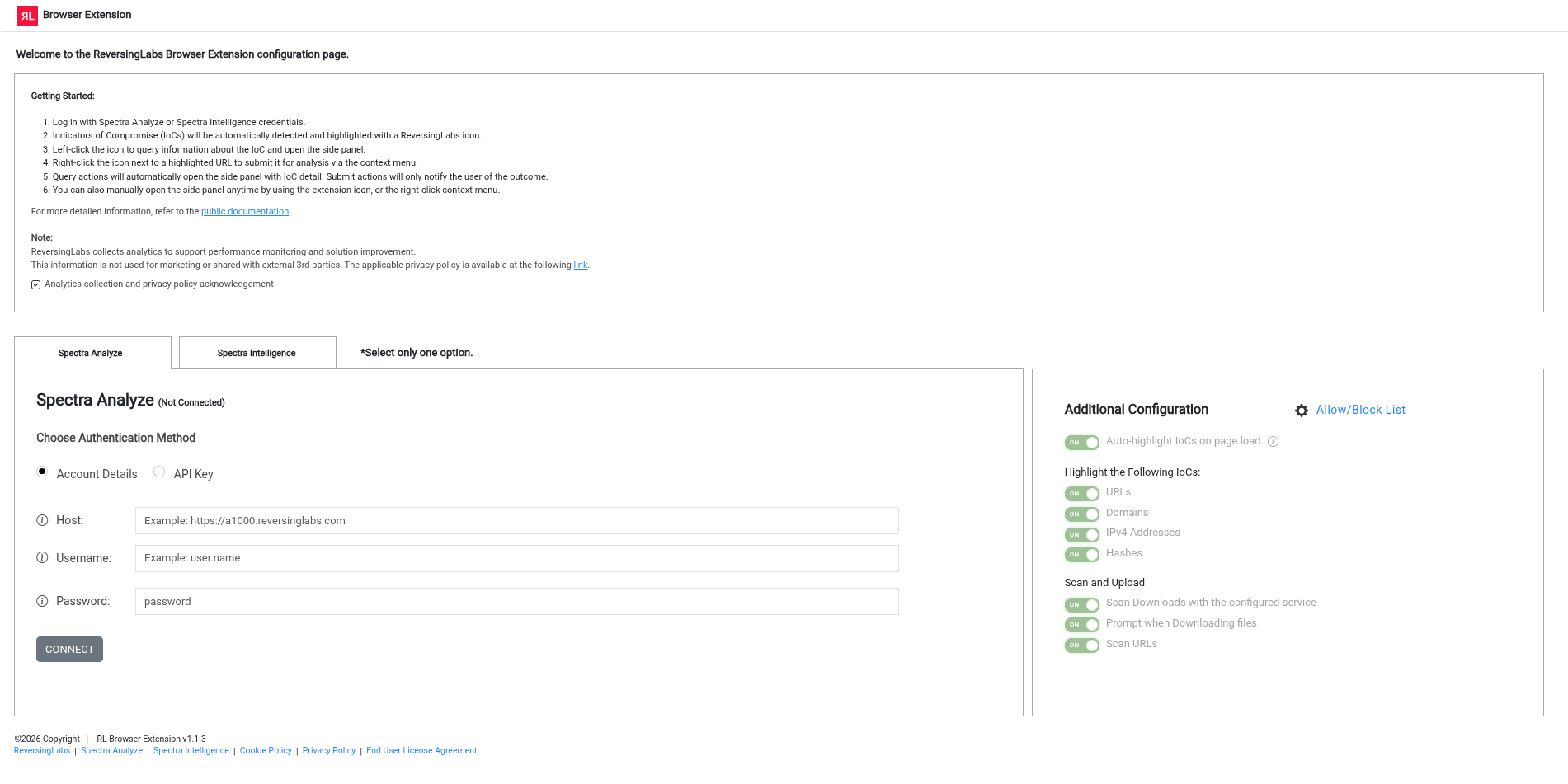
Task: Click the 'Getting Started:' heading
Action: pos(63,96)
